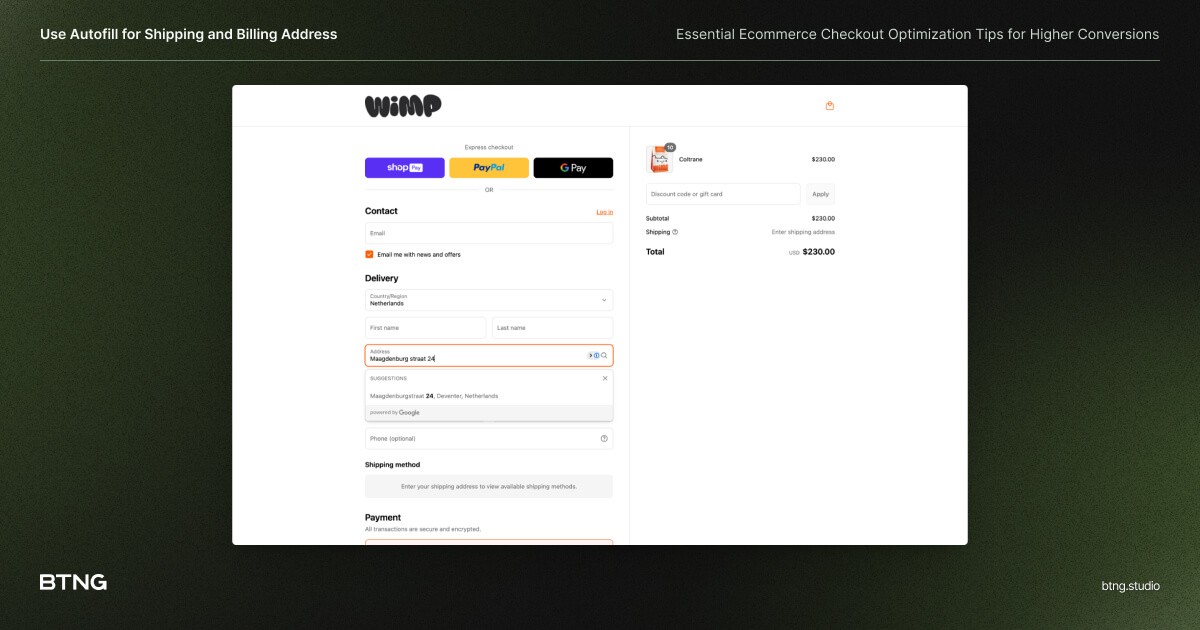Pay with PayPal express checkout
This screenshot has height=630, width=1200.
(489, 168)
